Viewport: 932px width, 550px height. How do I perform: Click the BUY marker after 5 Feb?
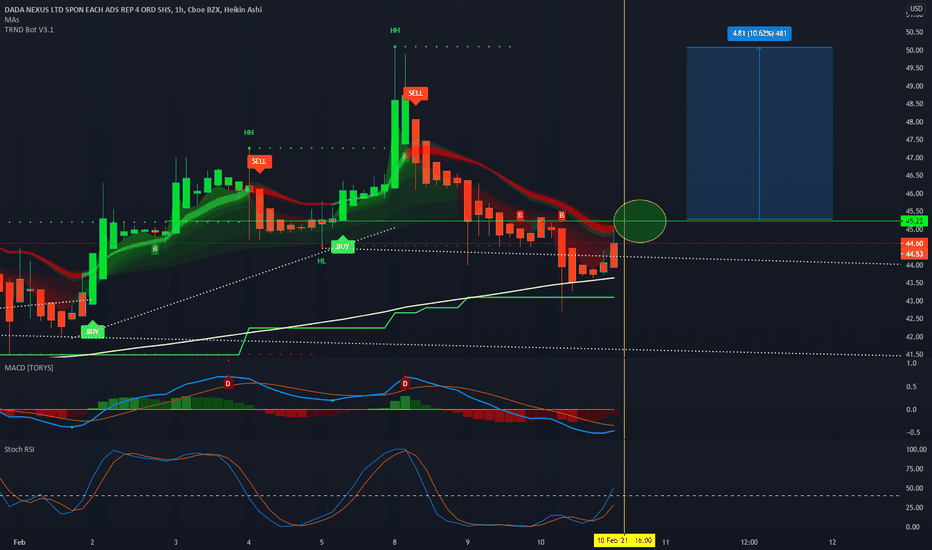342,245
